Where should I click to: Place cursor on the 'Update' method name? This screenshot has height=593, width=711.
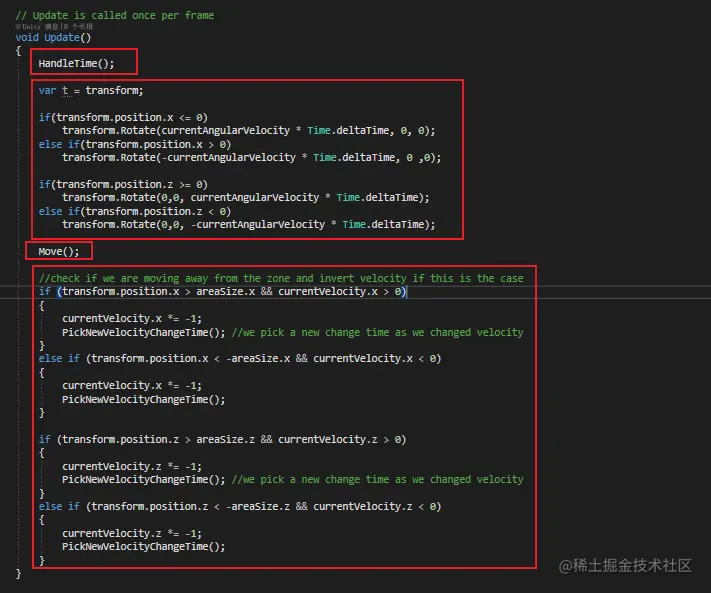point(62,38)
